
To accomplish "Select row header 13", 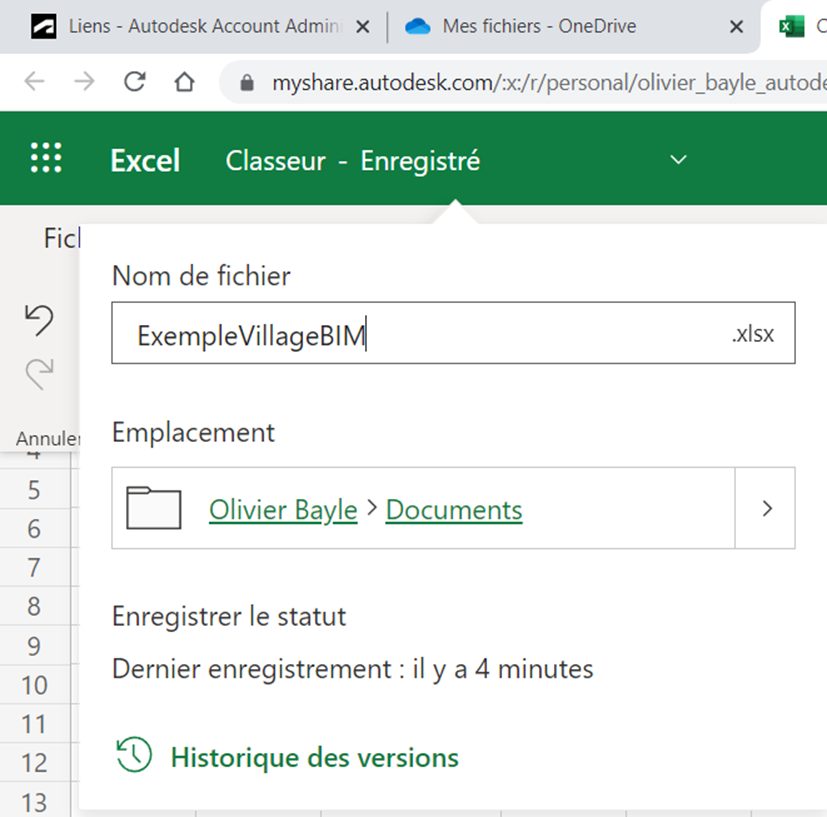I will pyautogui.click(x=34, y=802).
